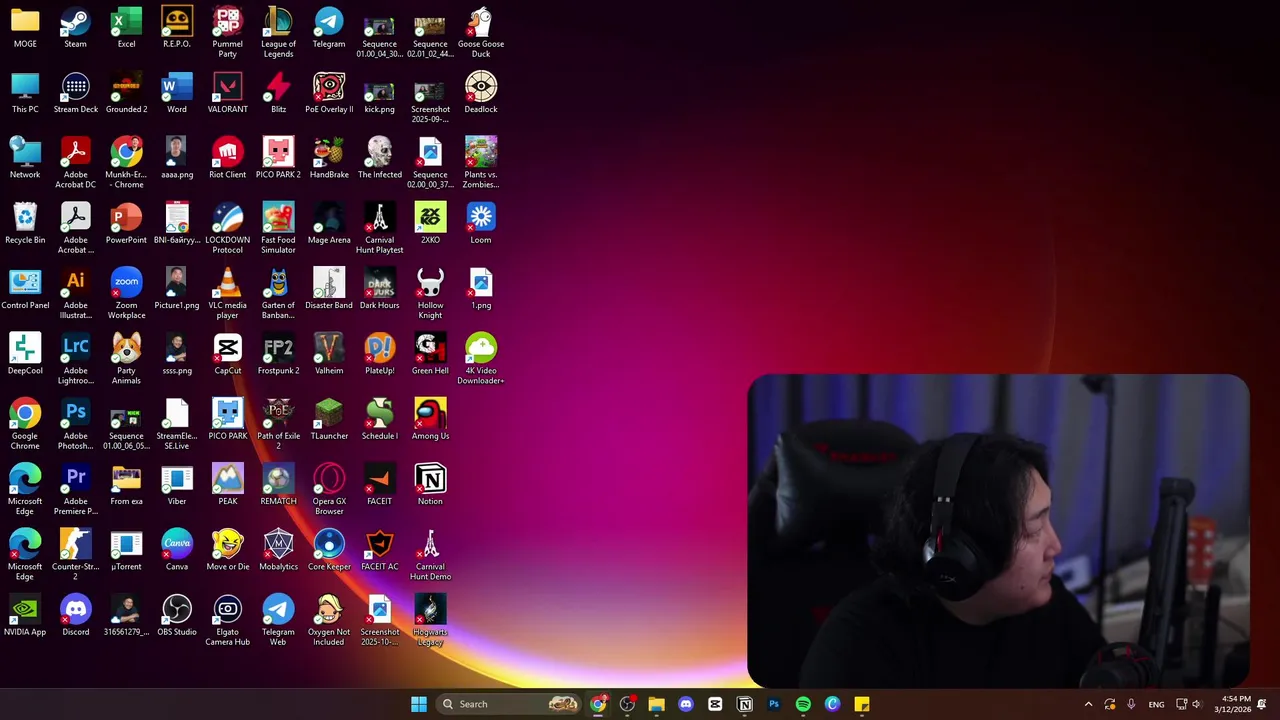Select the R.E.P.O. game icon
Viewport: 1280px width, 720px height.
177,27
